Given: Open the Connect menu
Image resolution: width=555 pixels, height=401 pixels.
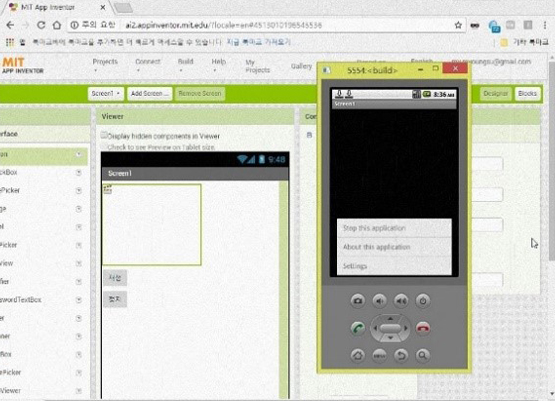Looking at the screenshot, I should (148, 65).
